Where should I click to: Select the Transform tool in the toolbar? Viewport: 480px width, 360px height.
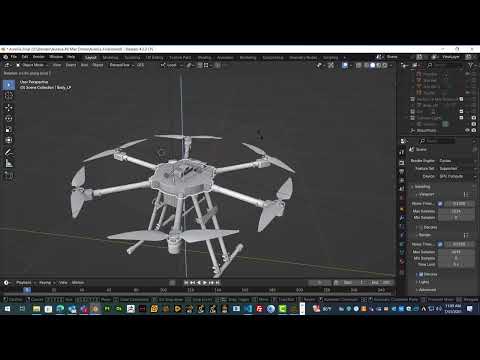coord(9,140)
